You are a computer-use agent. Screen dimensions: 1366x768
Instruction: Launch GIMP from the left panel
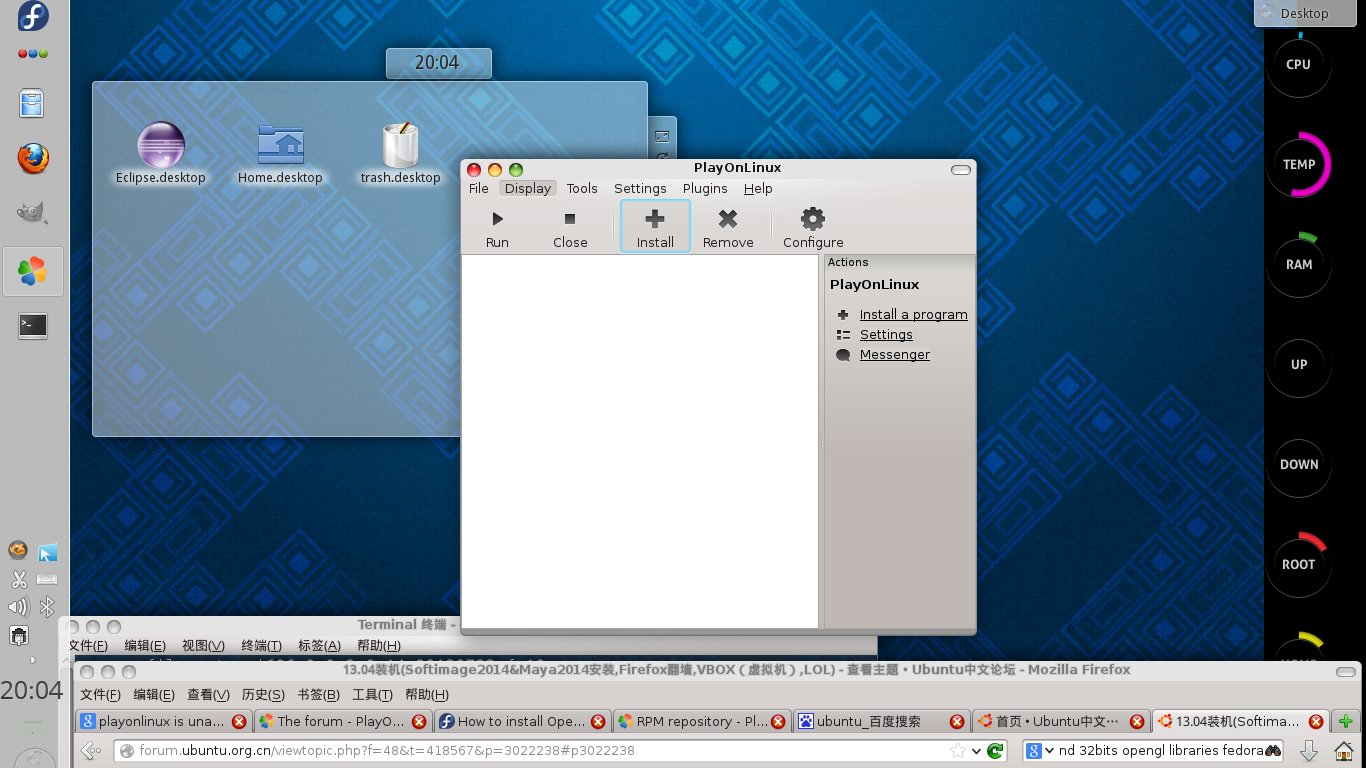(33, 212)
